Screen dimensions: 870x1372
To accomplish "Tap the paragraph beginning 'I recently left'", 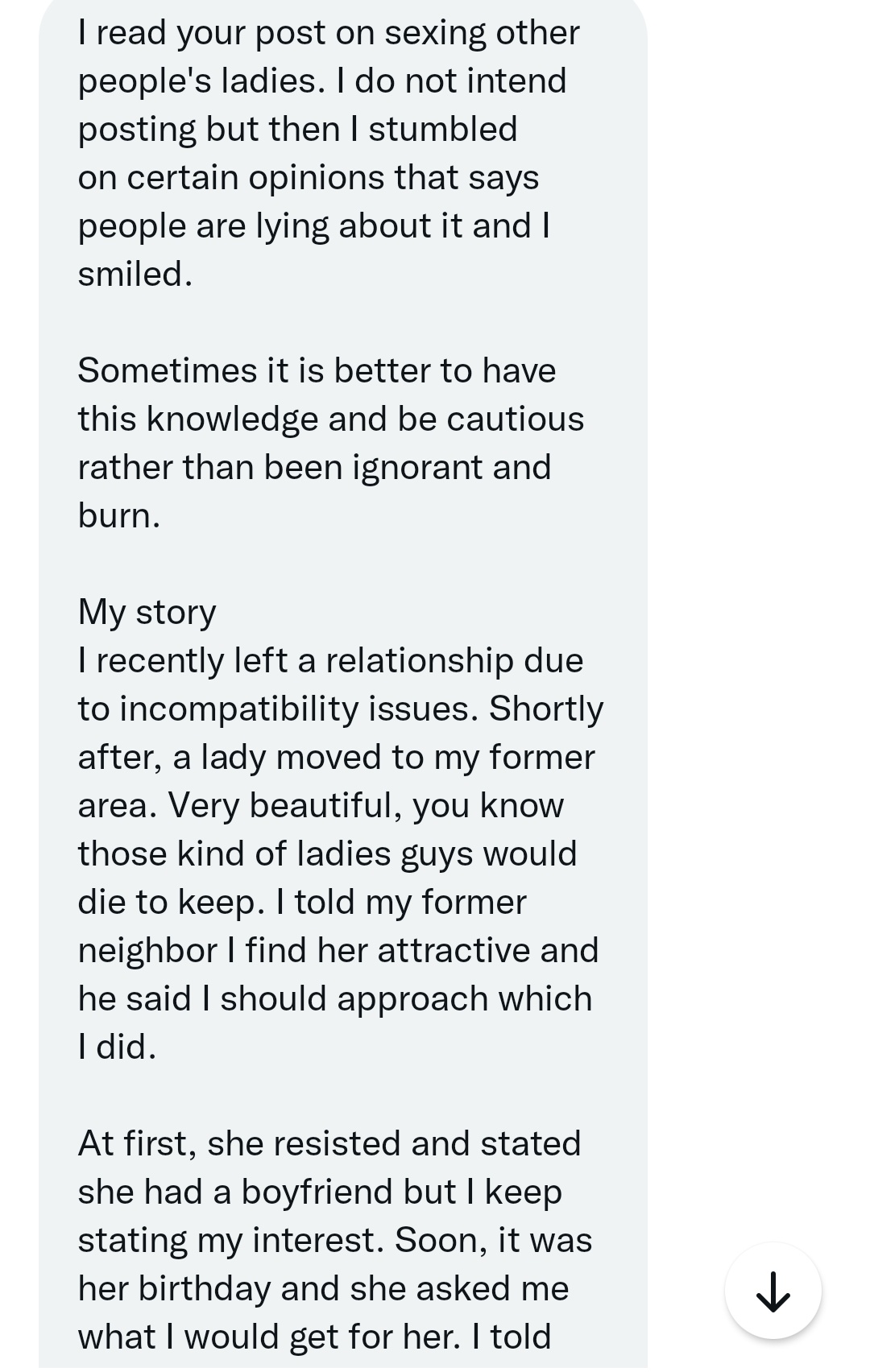I will click(x=340, y=853).
